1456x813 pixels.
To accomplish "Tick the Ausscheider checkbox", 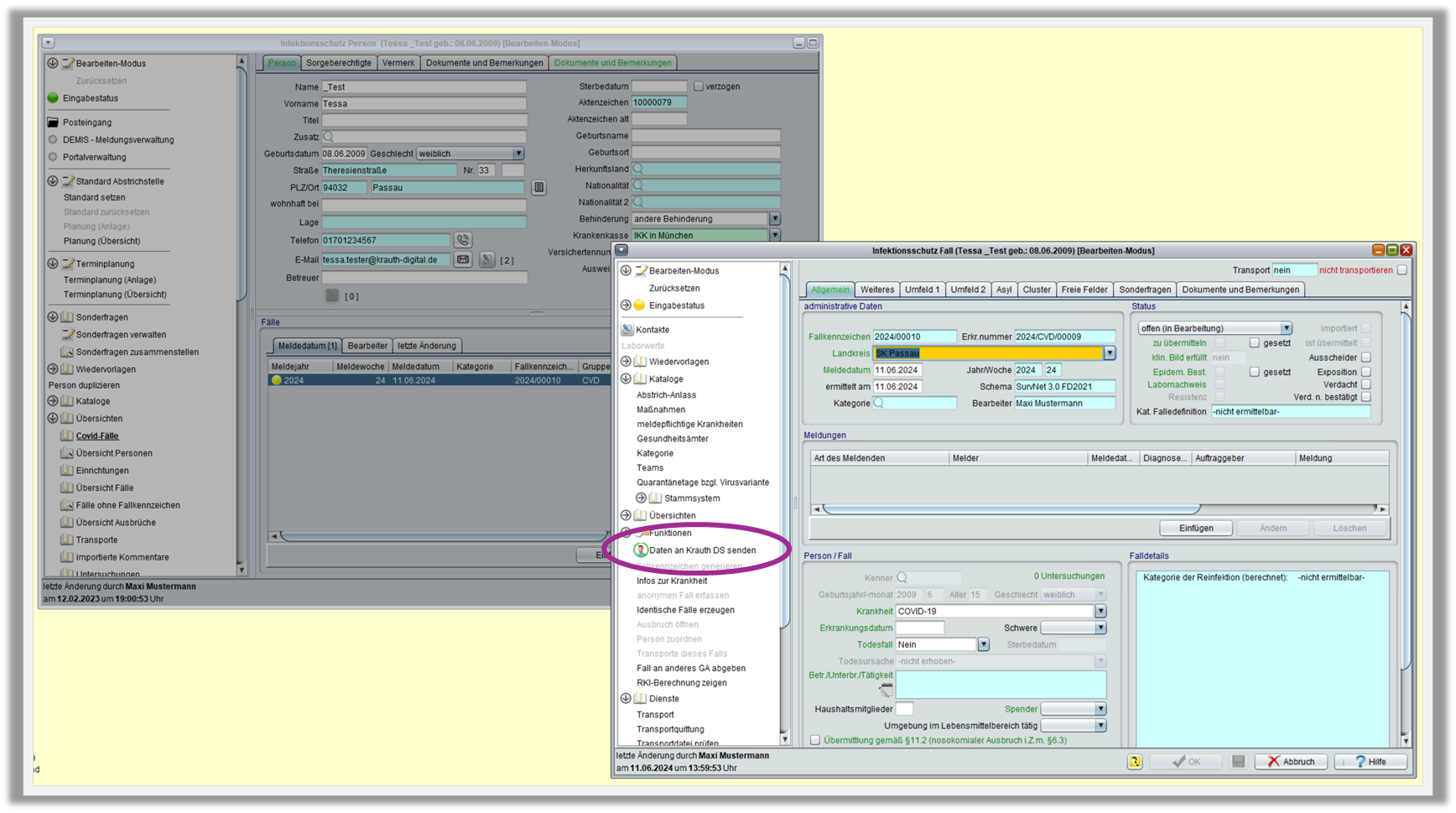I will point(1366,357).
